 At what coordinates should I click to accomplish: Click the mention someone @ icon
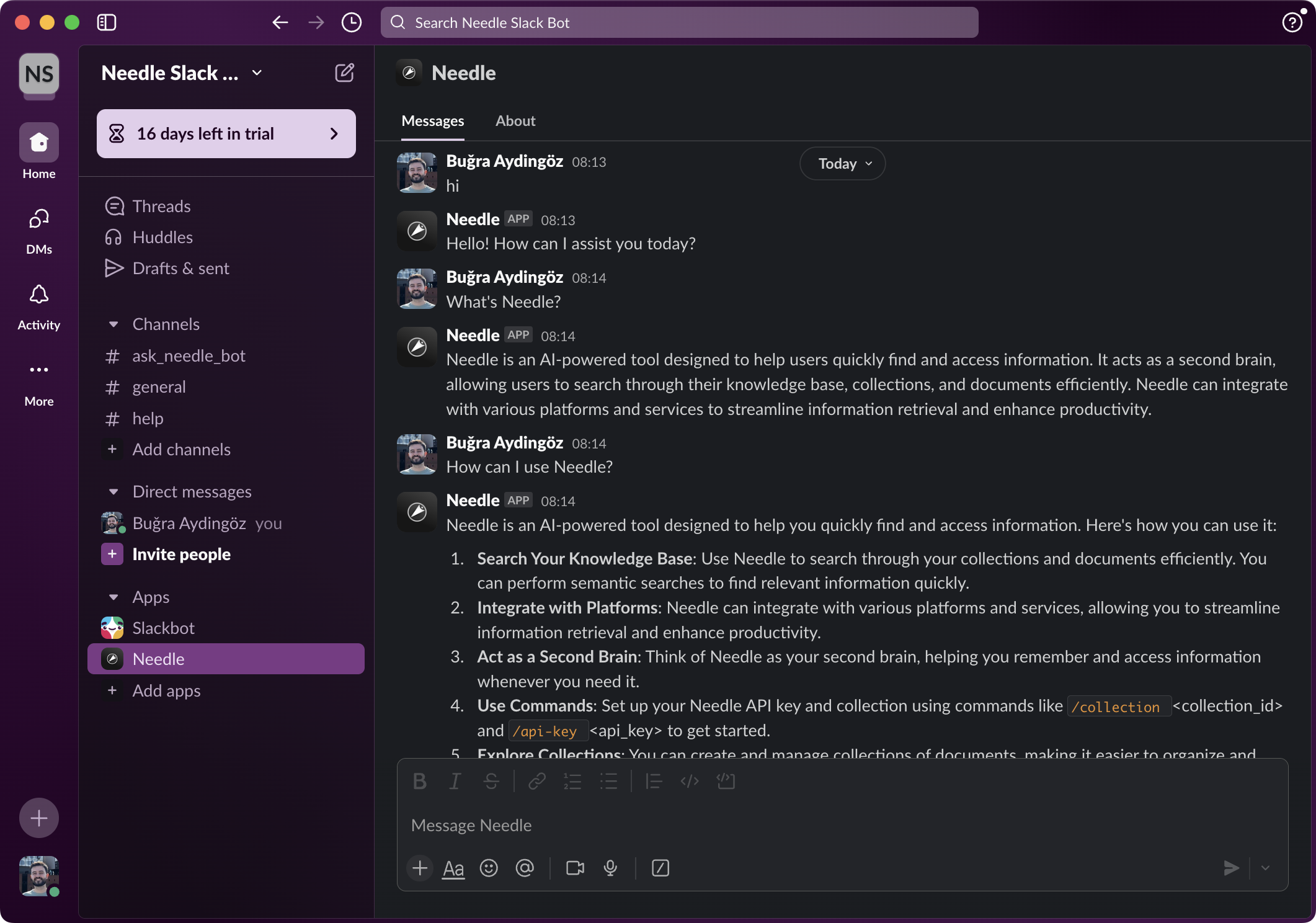click(x=525, y=868)
